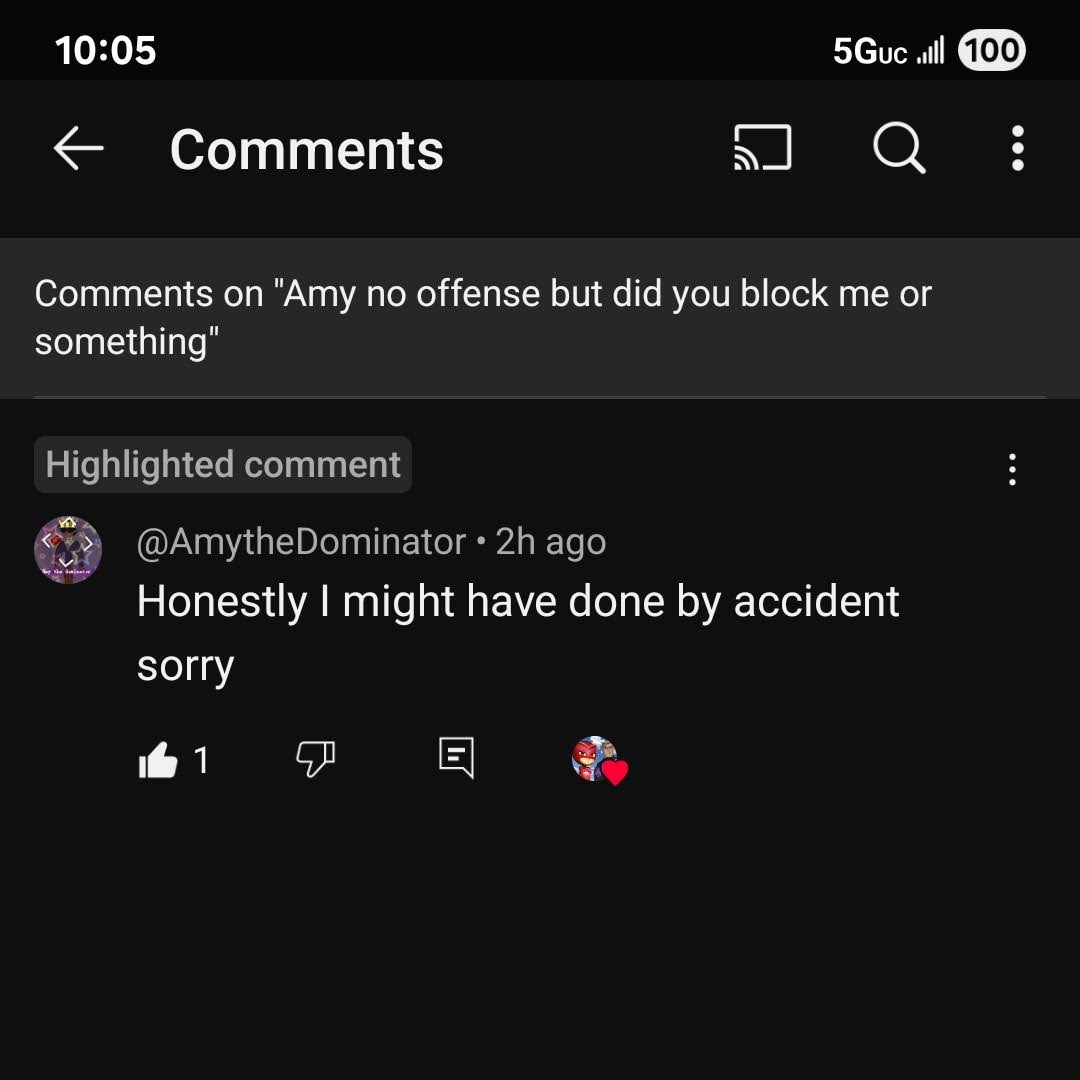This screenshot has width=1080, height=1080.
Task: Tap the Comments header title
Action: tap(307, 149)
